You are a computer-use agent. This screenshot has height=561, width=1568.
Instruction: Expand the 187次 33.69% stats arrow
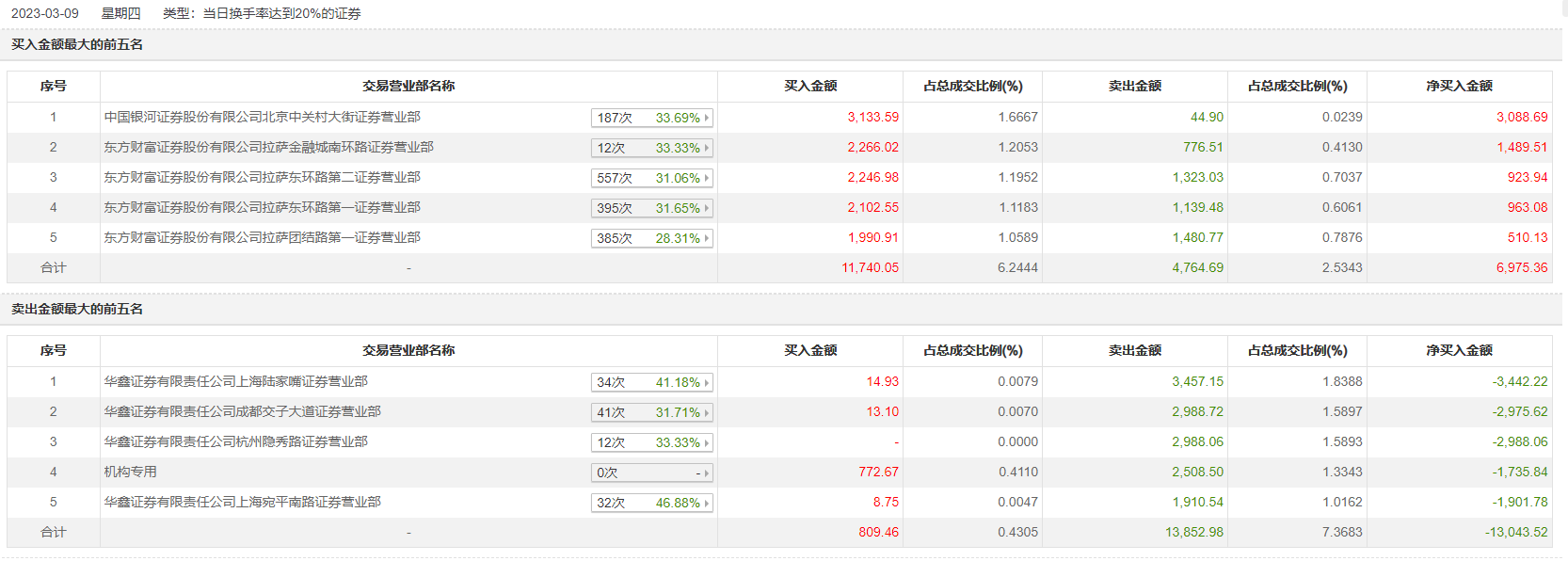coord(707,118)
